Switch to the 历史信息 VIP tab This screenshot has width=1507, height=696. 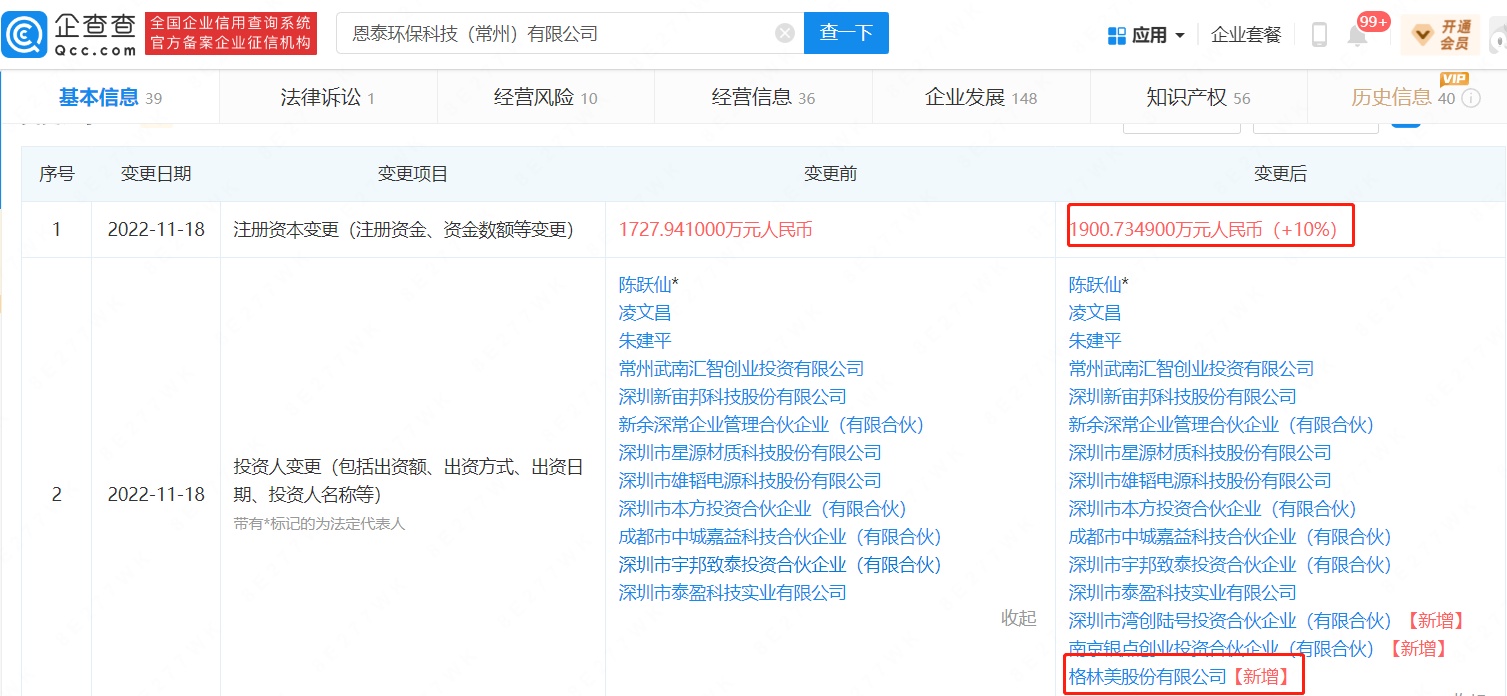point(1403,97)
